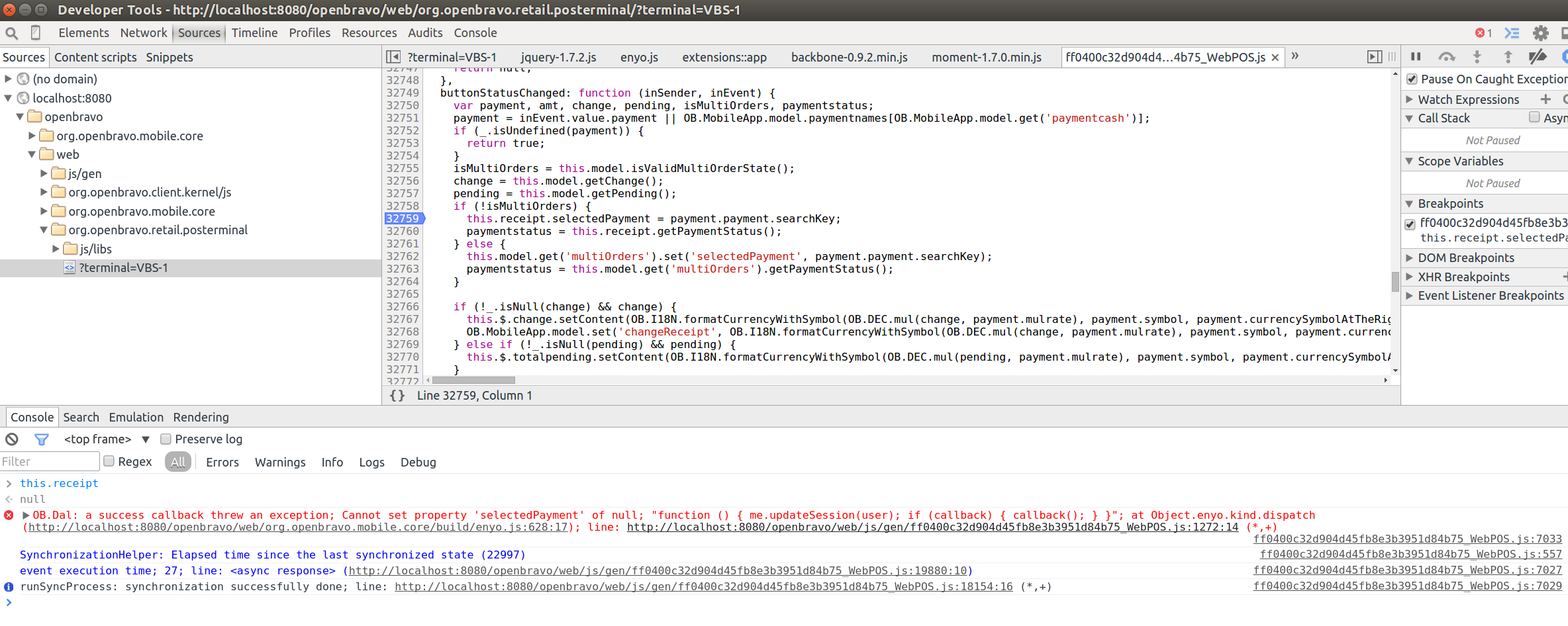Check the Regex filter checkbox
This screenshot has height=626, width=1568.
109,461
